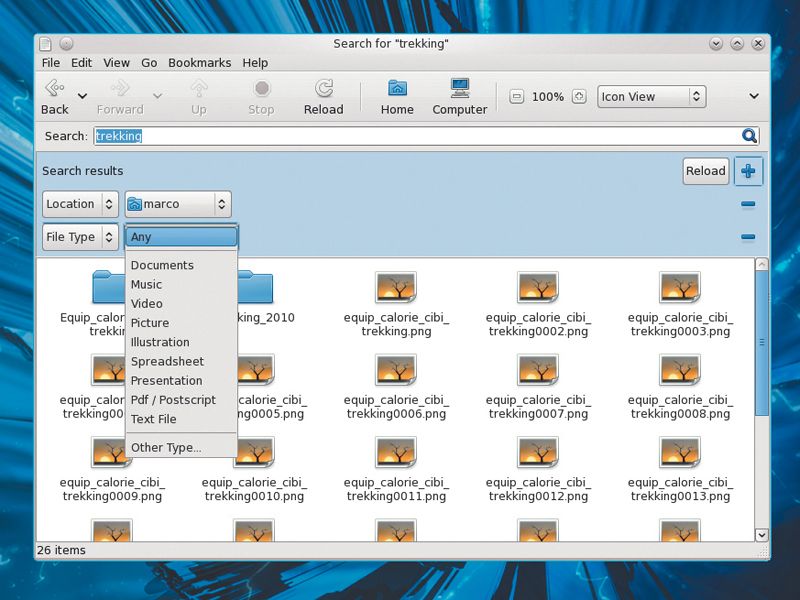800x600 pixels.
Task: Add another search filter with the plus icon
Action: point(748,170)
